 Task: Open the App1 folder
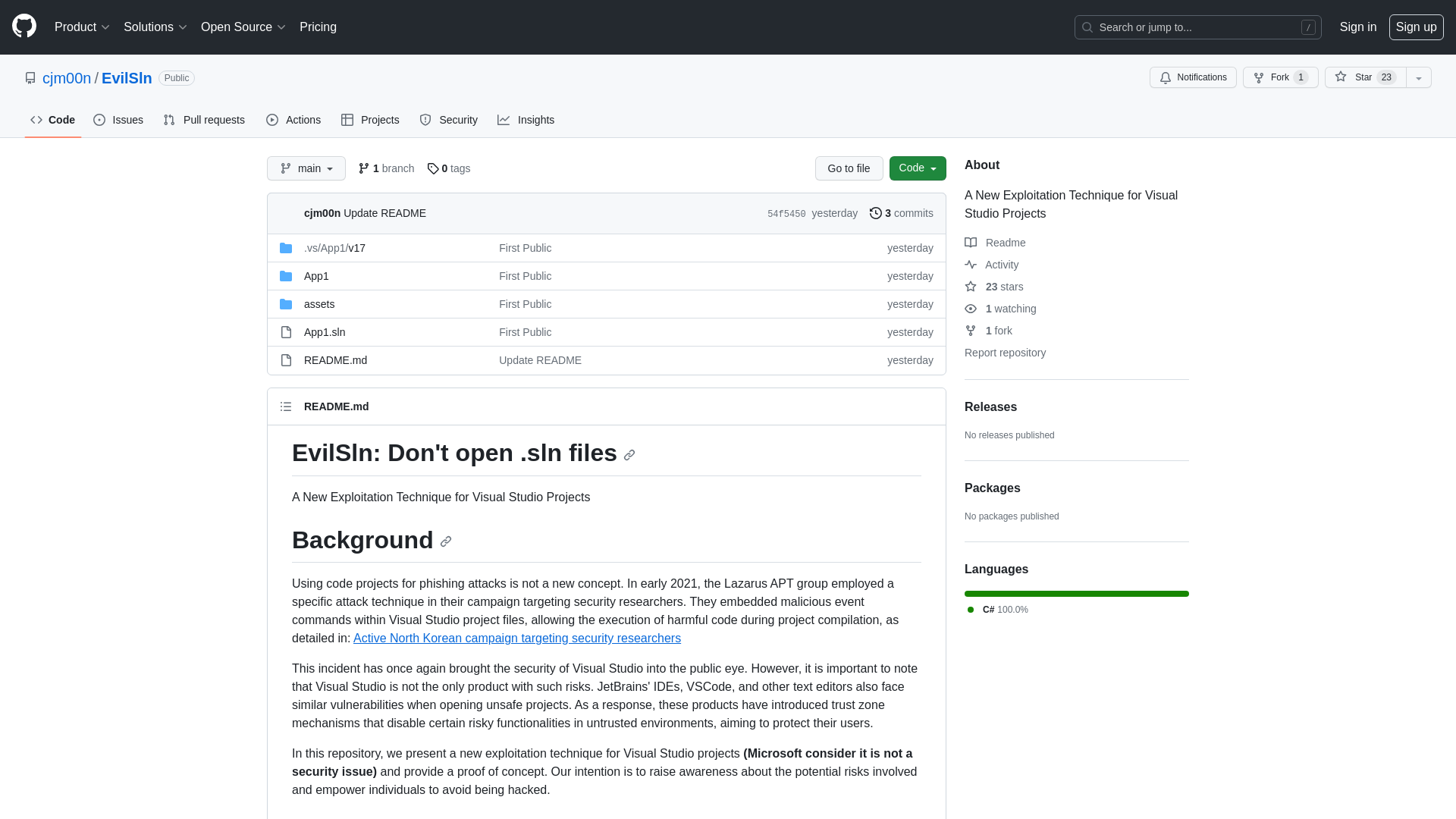click(316, 276)
